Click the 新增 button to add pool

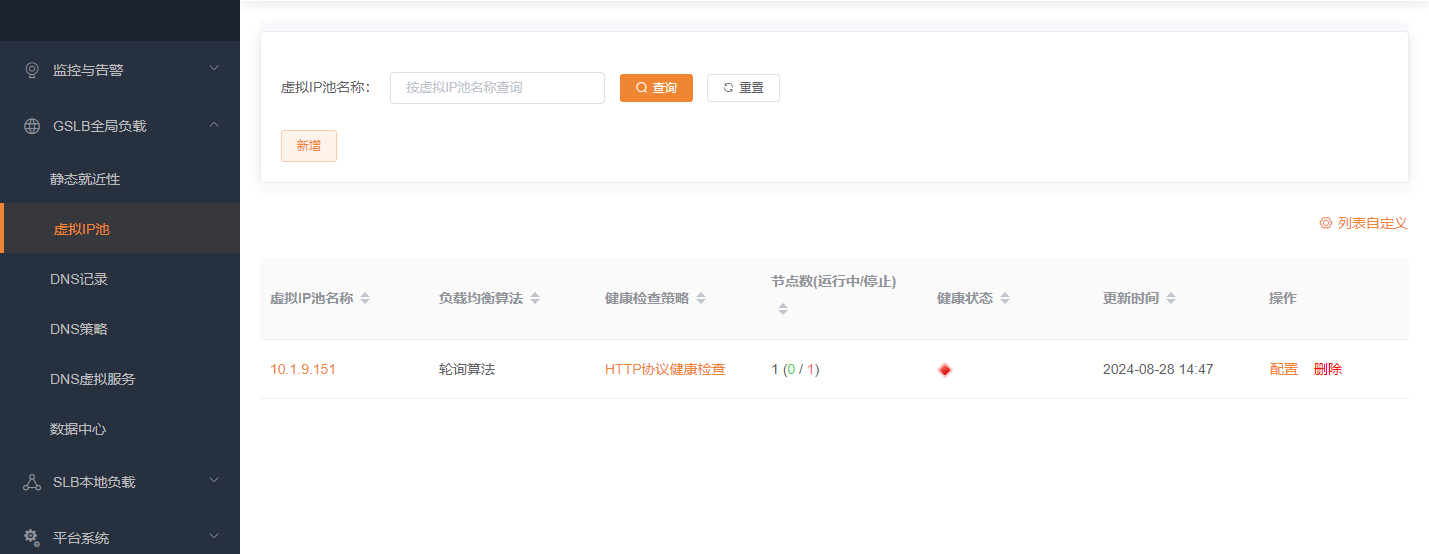(x=308, y=146)
